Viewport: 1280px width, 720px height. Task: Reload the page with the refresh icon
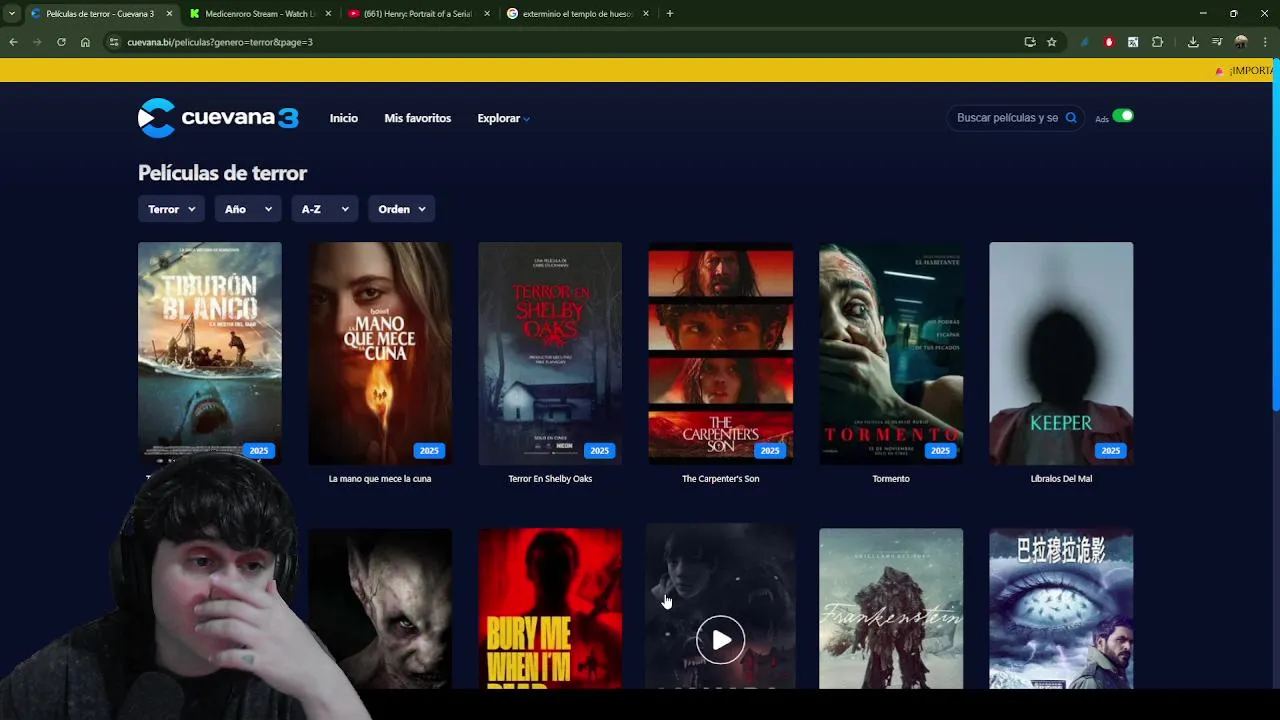tap(61, 42)
